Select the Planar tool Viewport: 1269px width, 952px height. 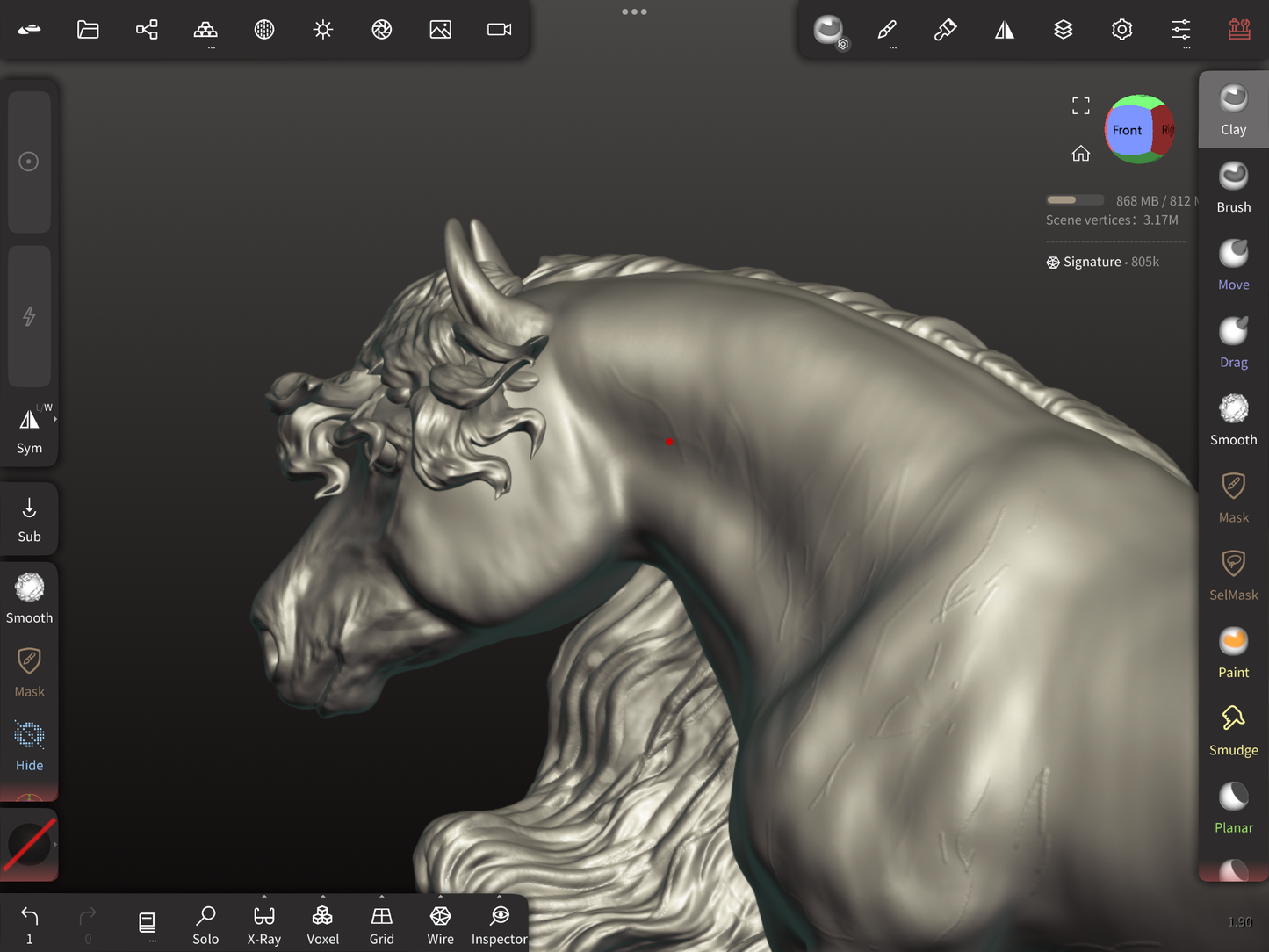coord(1233,807)
